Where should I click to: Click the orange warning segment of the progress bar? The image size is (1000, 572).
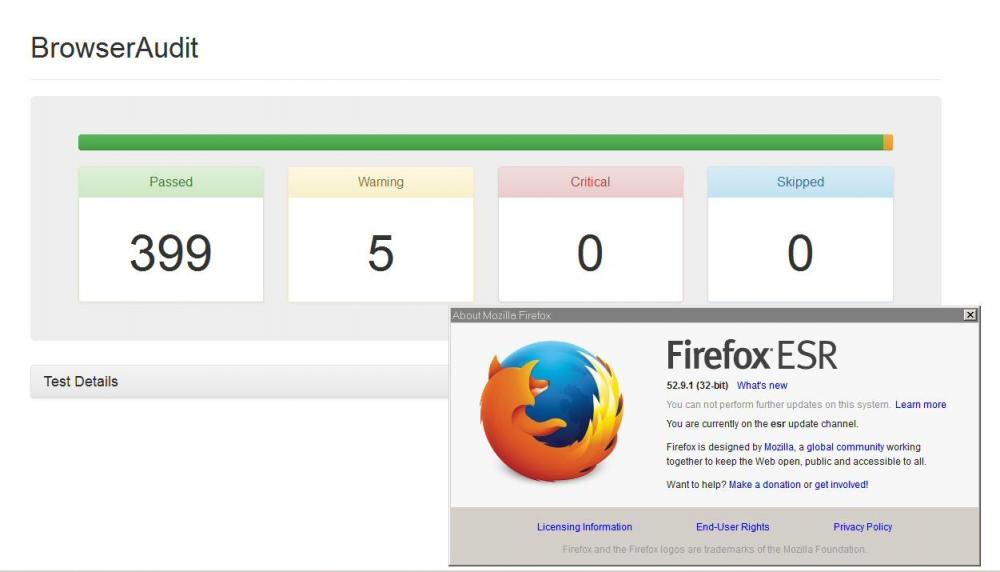[x=888, y=143]
